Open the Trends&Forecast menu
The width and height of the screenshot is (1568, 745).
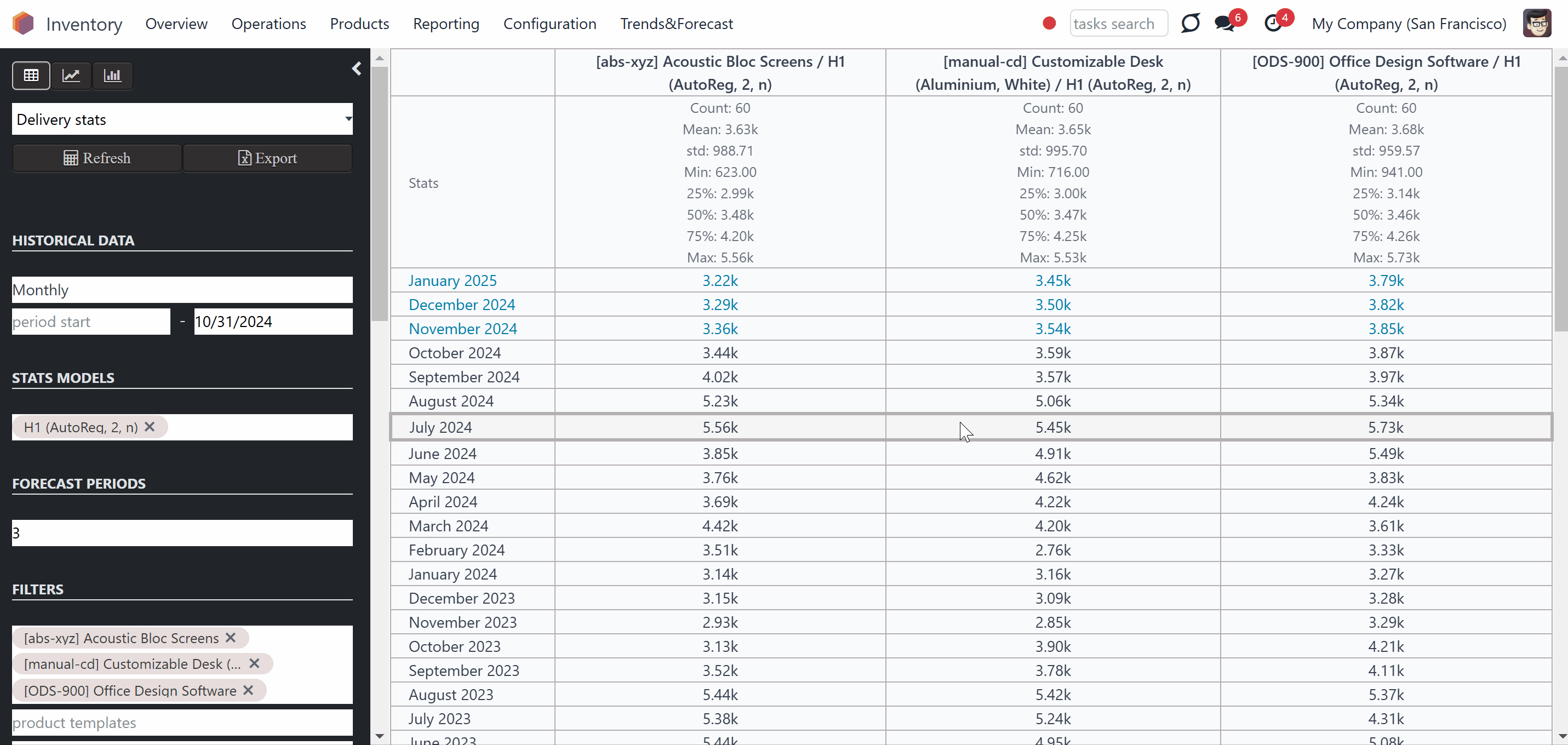click(x=676, y=24)
